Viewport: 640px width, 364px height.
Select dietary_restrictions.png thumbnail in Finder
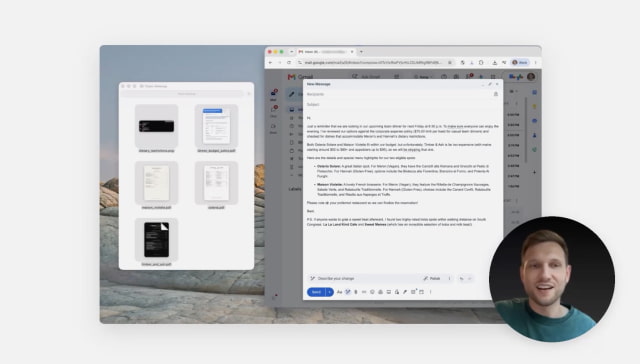(156, 126)
